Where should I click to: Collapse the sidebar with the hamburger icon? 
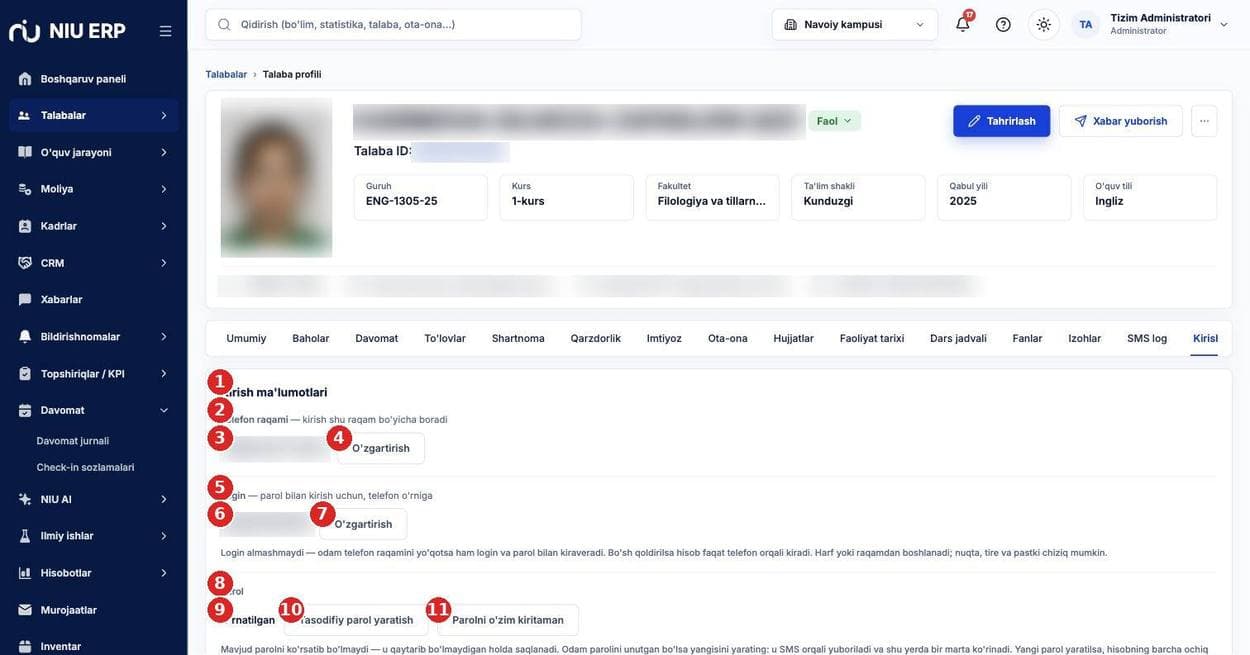coord(165,31)
